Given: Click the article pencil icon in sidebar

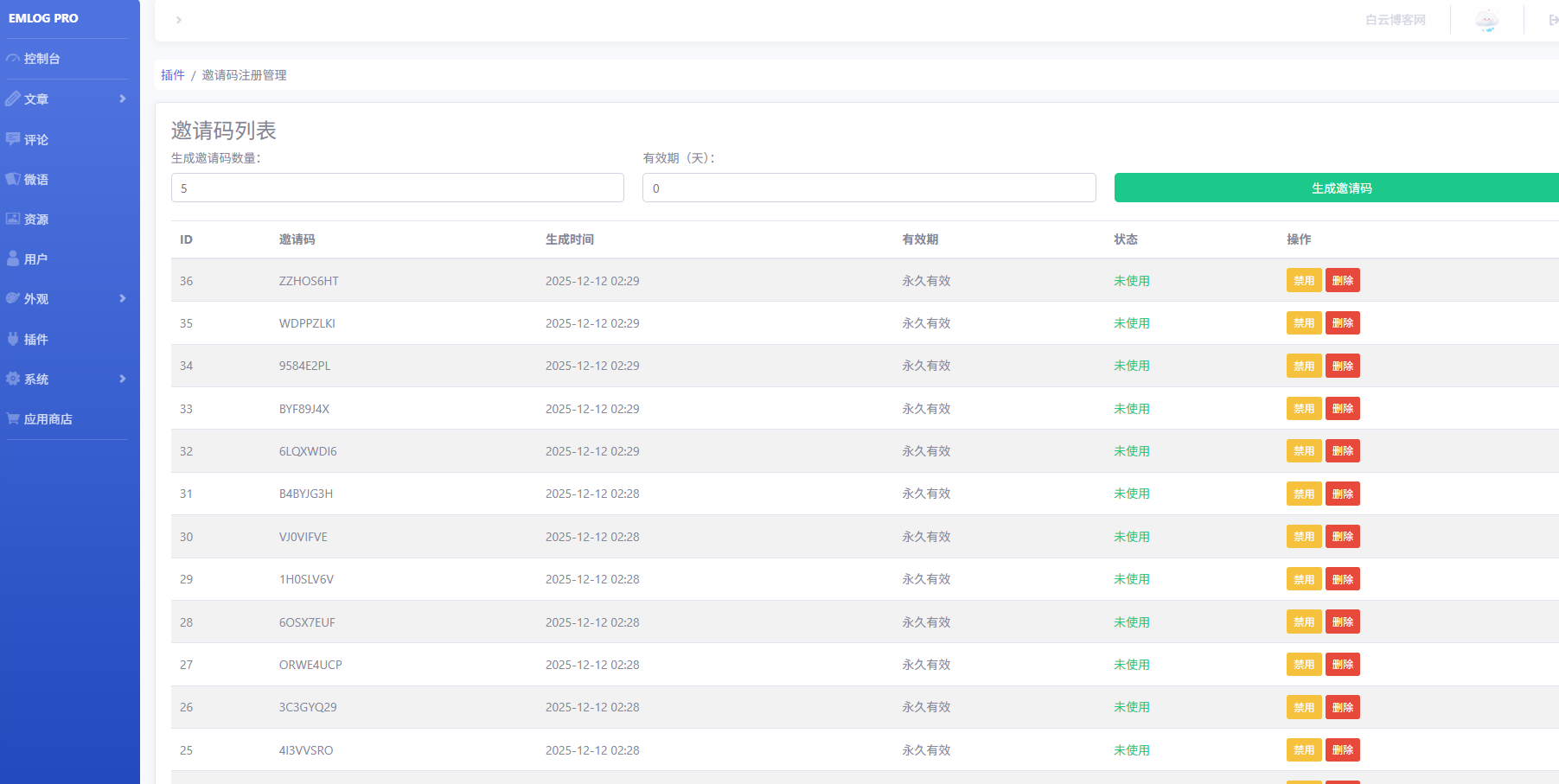Looking at the screenshot, I should coord(13,99).
